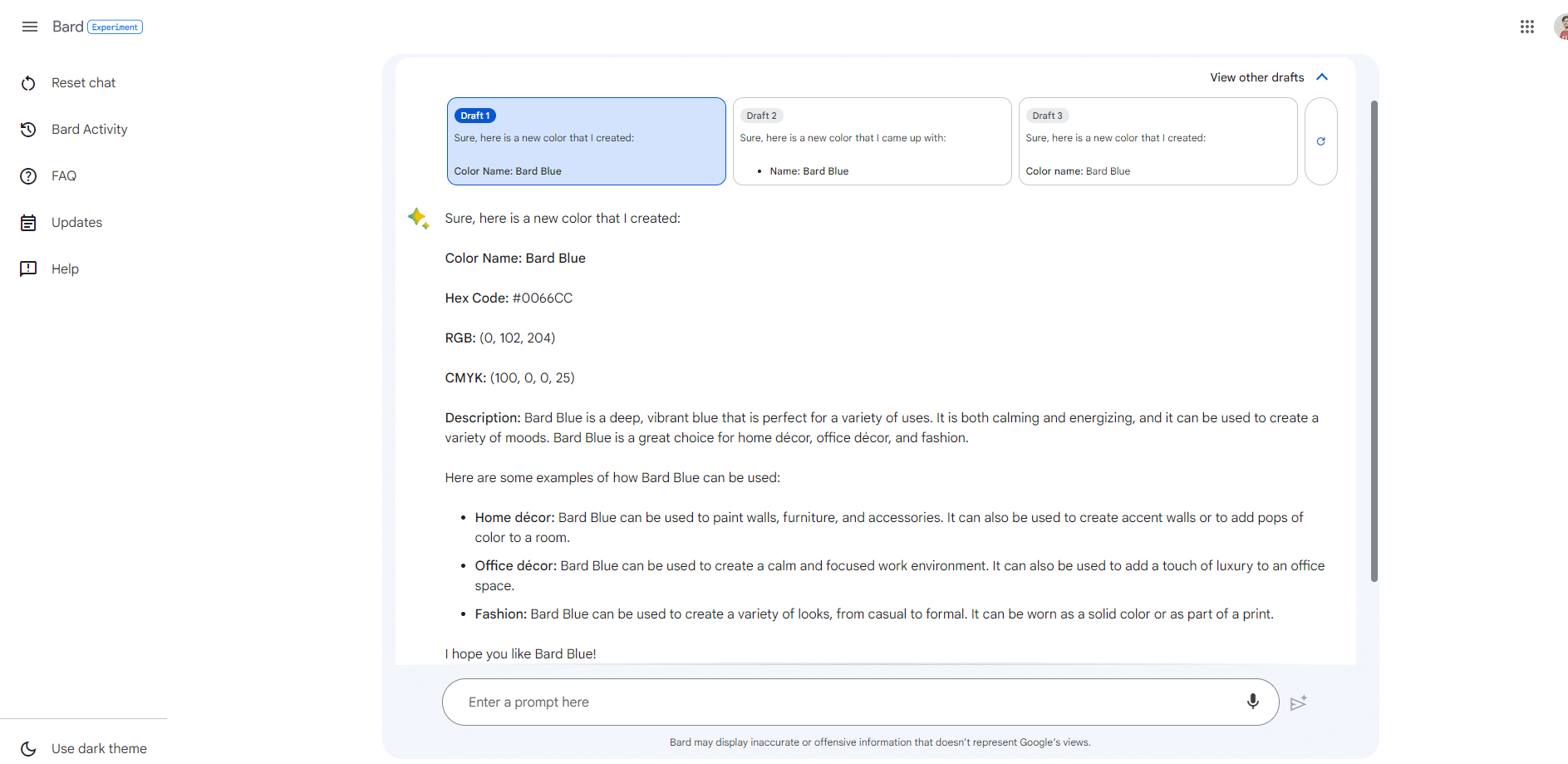Viewport: 1568px width, 764px height.
Task: Select the Draft 2 card
Action: pyautogui.click(x=872, y=141)
